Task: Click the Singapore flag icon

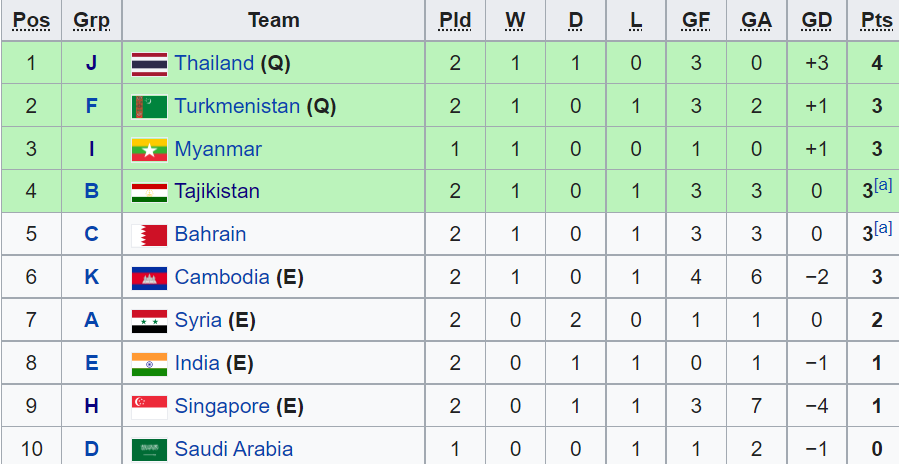Action: coord(149,407)
